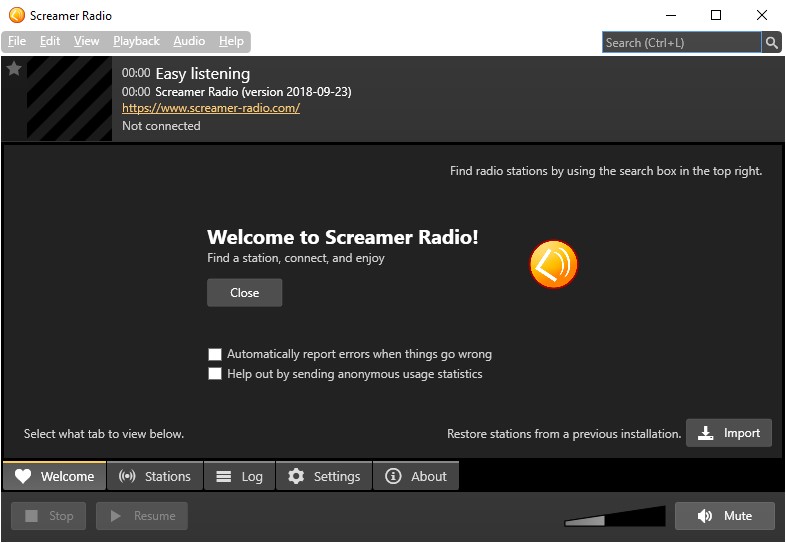Open the File menu
This screenshot has width=786, height=543.
point(17,41)
